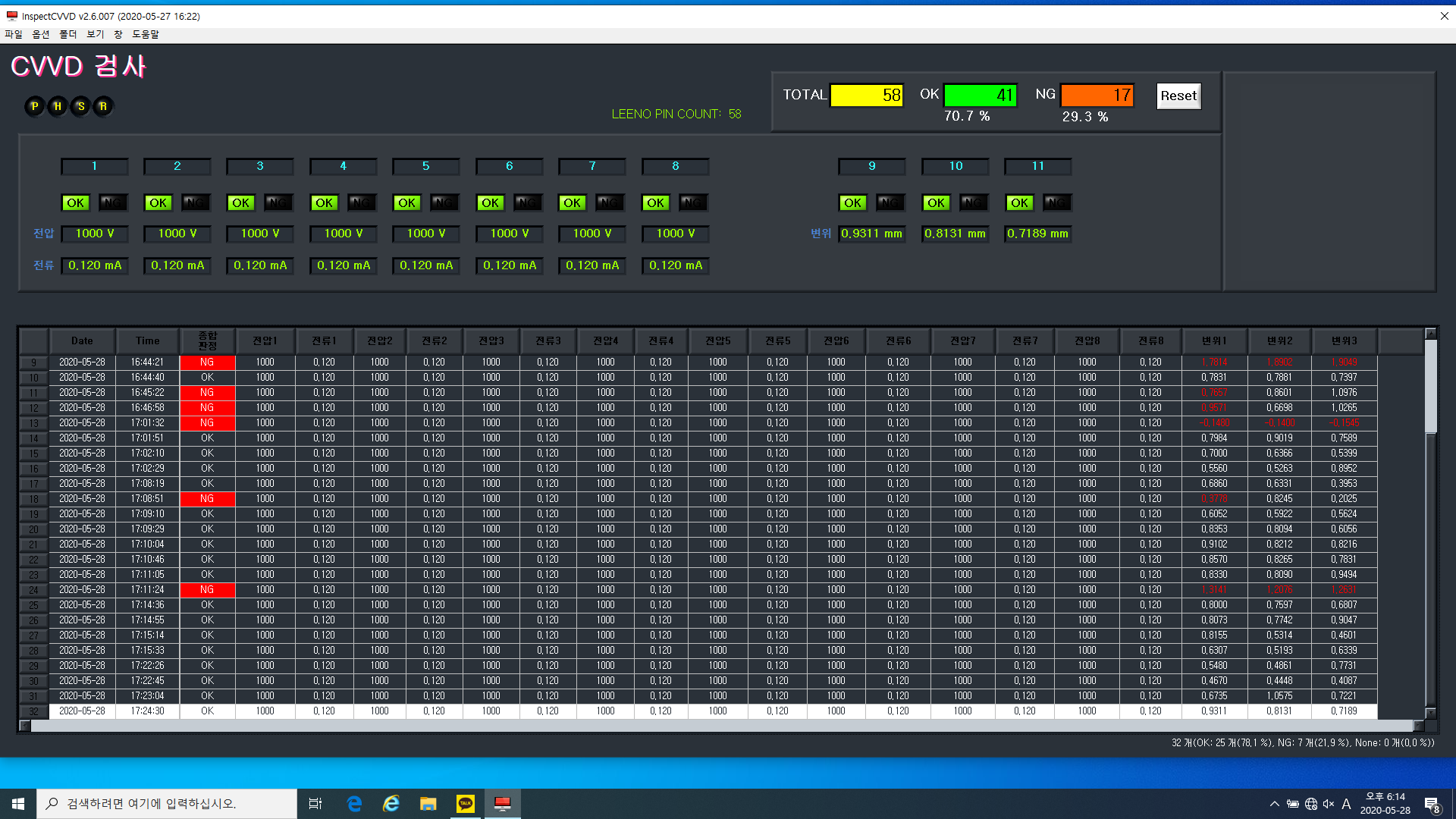The width and height of the screenshot is (1456, 819).
Task: Open the Windows Start menu
Action: click(18, 804)
